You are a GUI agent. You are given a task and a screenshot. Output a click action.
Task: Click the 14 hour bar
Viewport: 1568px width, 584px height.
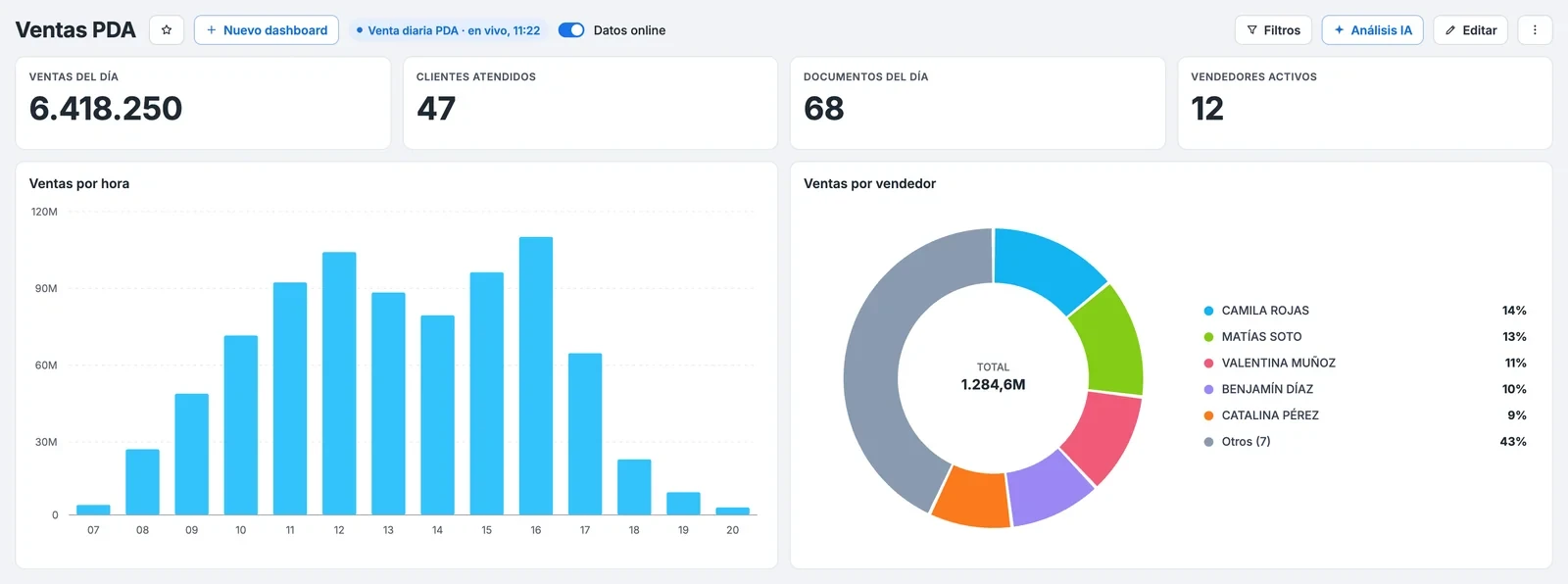[437, 414]
